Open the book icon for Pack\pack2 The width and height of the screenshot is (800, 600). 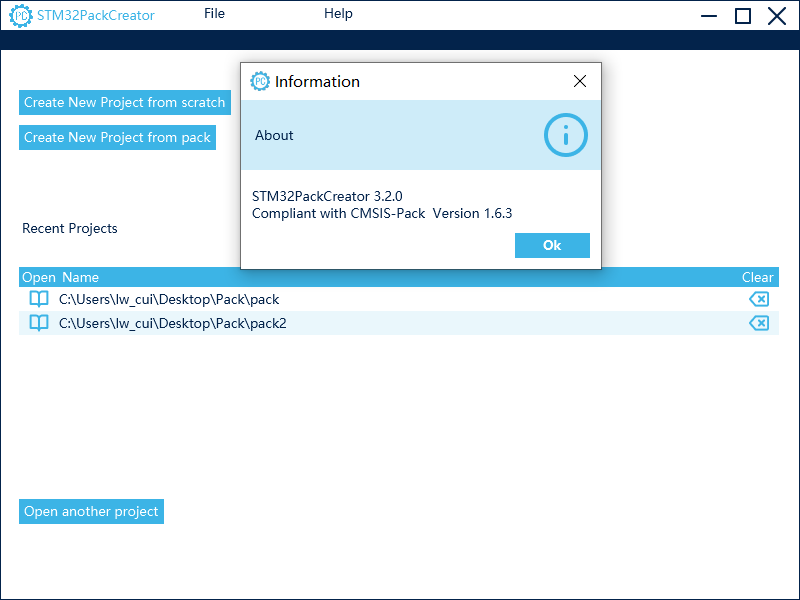point(39,323)
